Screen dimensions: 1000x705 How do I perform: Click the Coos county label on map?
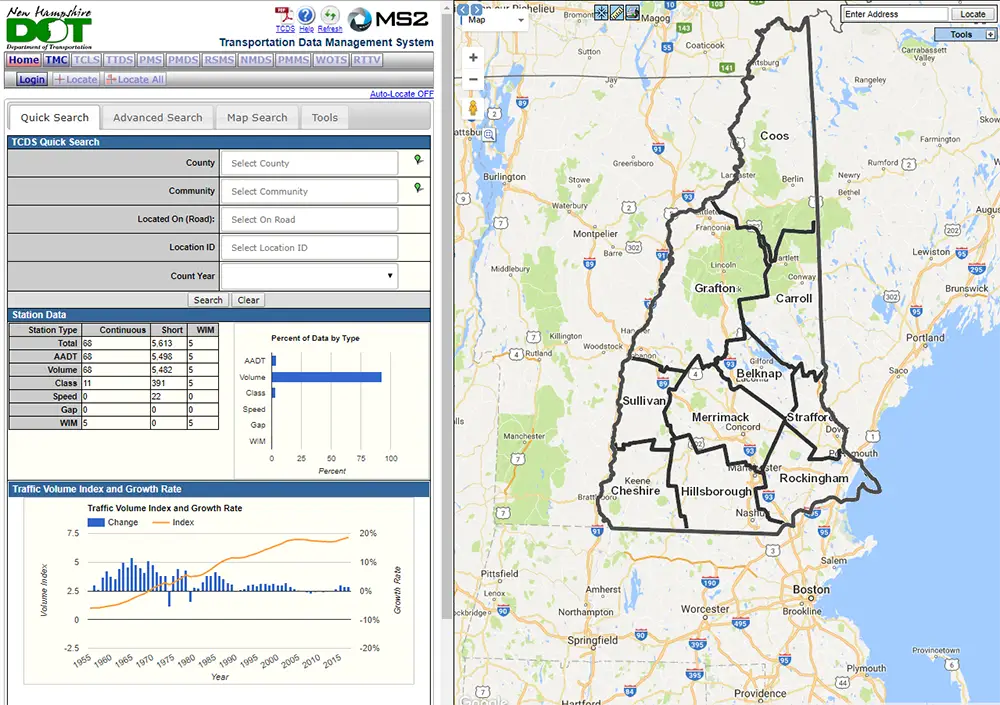(774, 136)
